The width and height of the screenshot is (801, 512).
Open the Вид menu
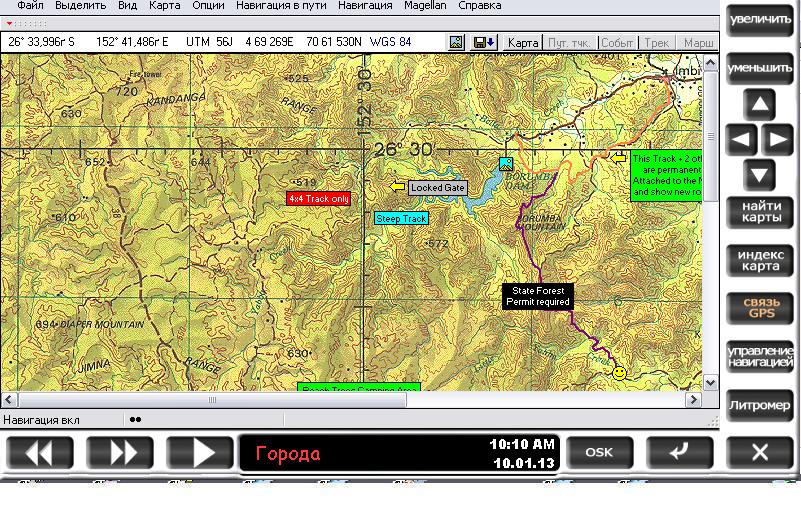[x=128, y=6]
